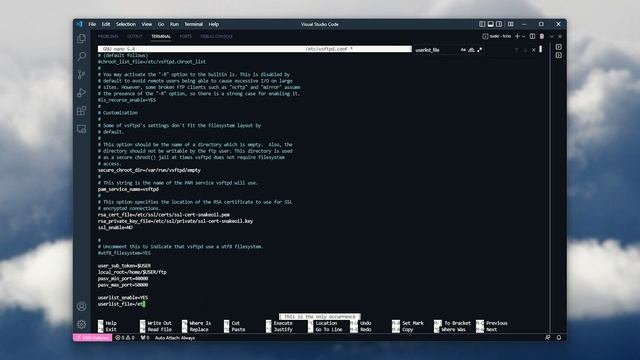Image resolution: width=640 pixels, height=360 pixels.
Task: Toggle the primary side bar layout icon
Action: point(482,24)
